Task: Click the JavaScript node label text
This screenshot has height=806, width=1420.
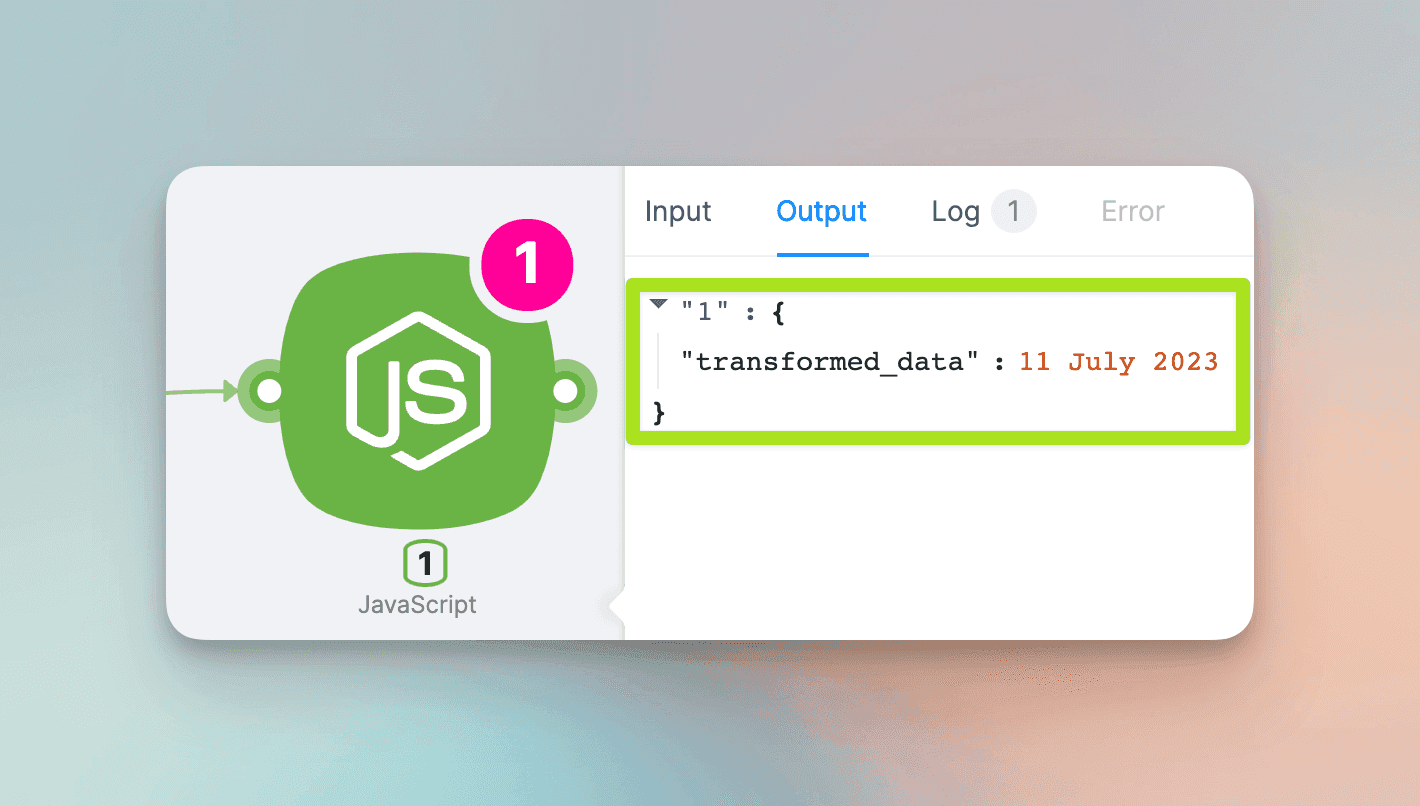Action: [417, 605]
